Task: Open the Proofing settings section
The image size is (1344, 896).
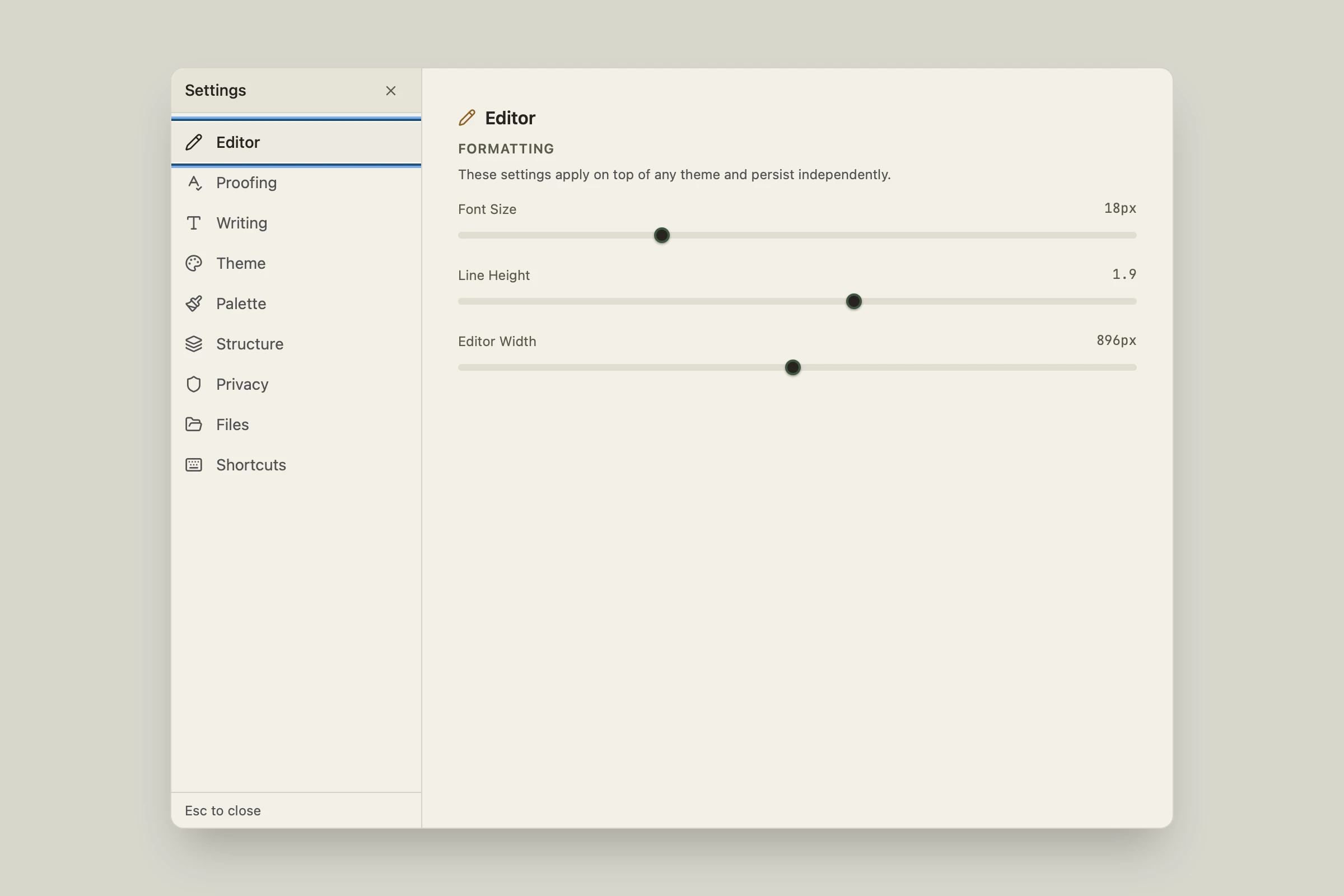Action: pyautogui.click(x=296, y=183)
